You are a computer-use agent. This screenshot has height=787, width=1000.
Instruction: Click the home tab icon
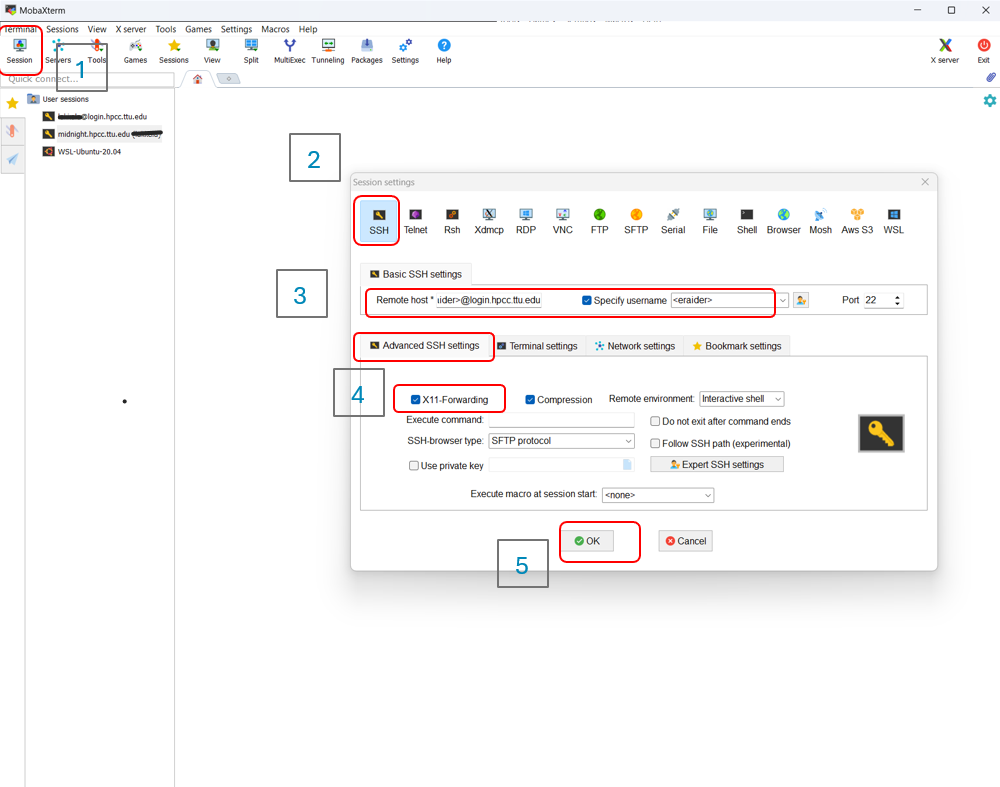198,79
